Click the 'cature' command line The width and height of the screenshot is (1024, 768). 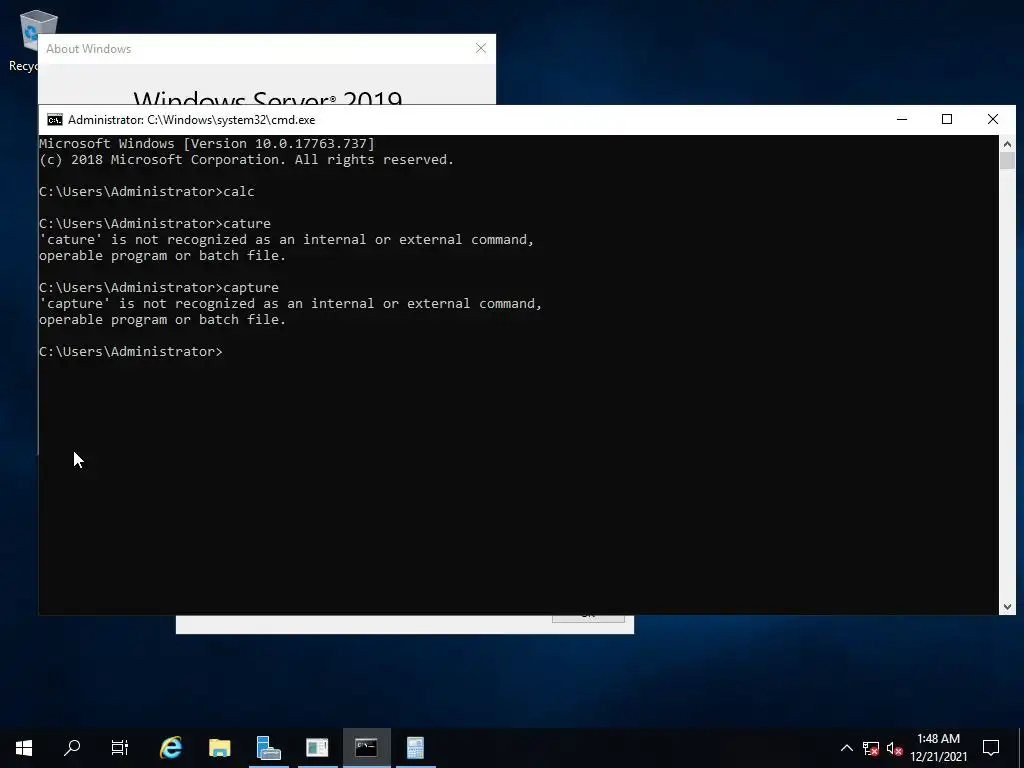155,223
